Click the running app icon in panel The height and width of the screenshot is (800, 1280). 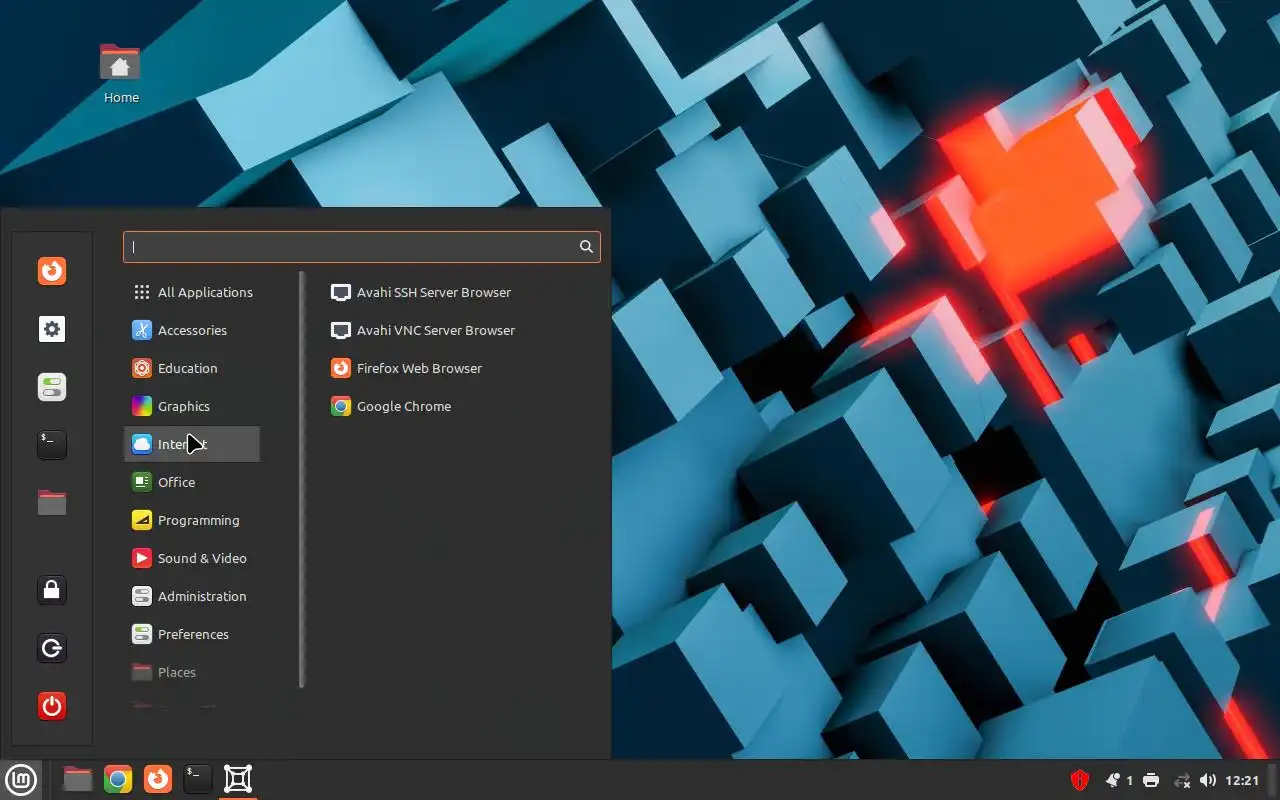(238, 779)
